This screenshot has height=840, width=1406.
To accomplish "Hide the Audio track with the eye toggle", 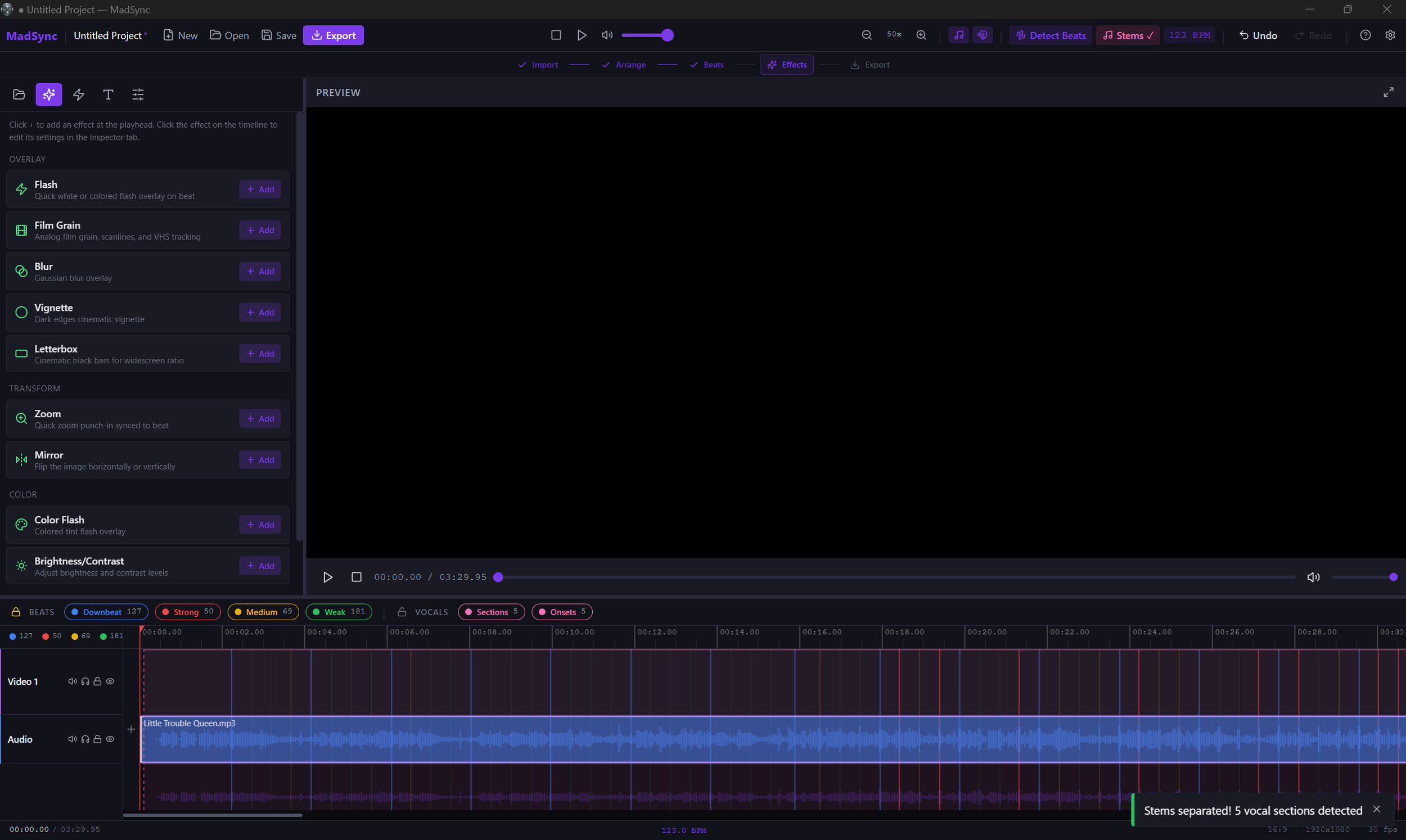I will point(110,739).
